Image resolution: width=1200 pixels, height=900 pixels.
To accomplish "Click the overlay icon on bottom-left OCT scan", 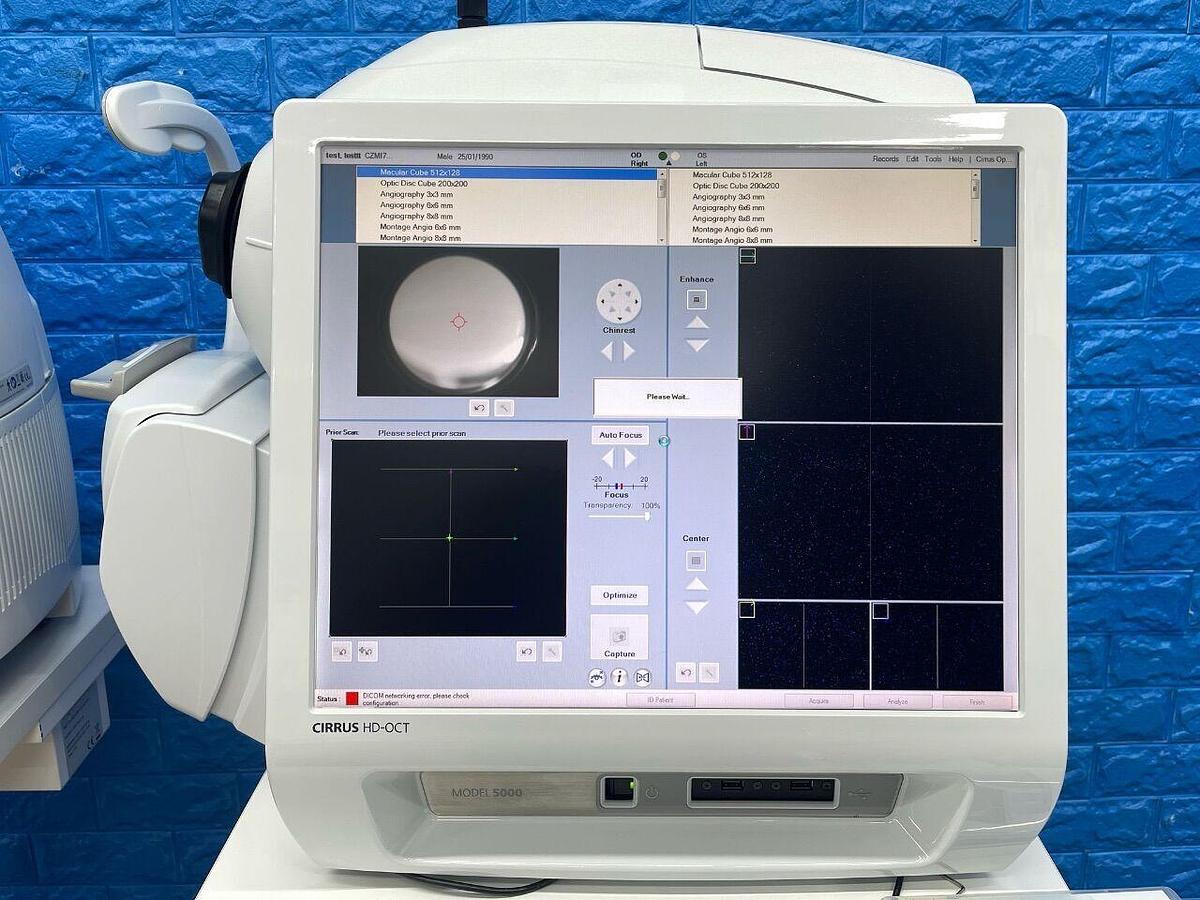I will [x=746, y=610].
